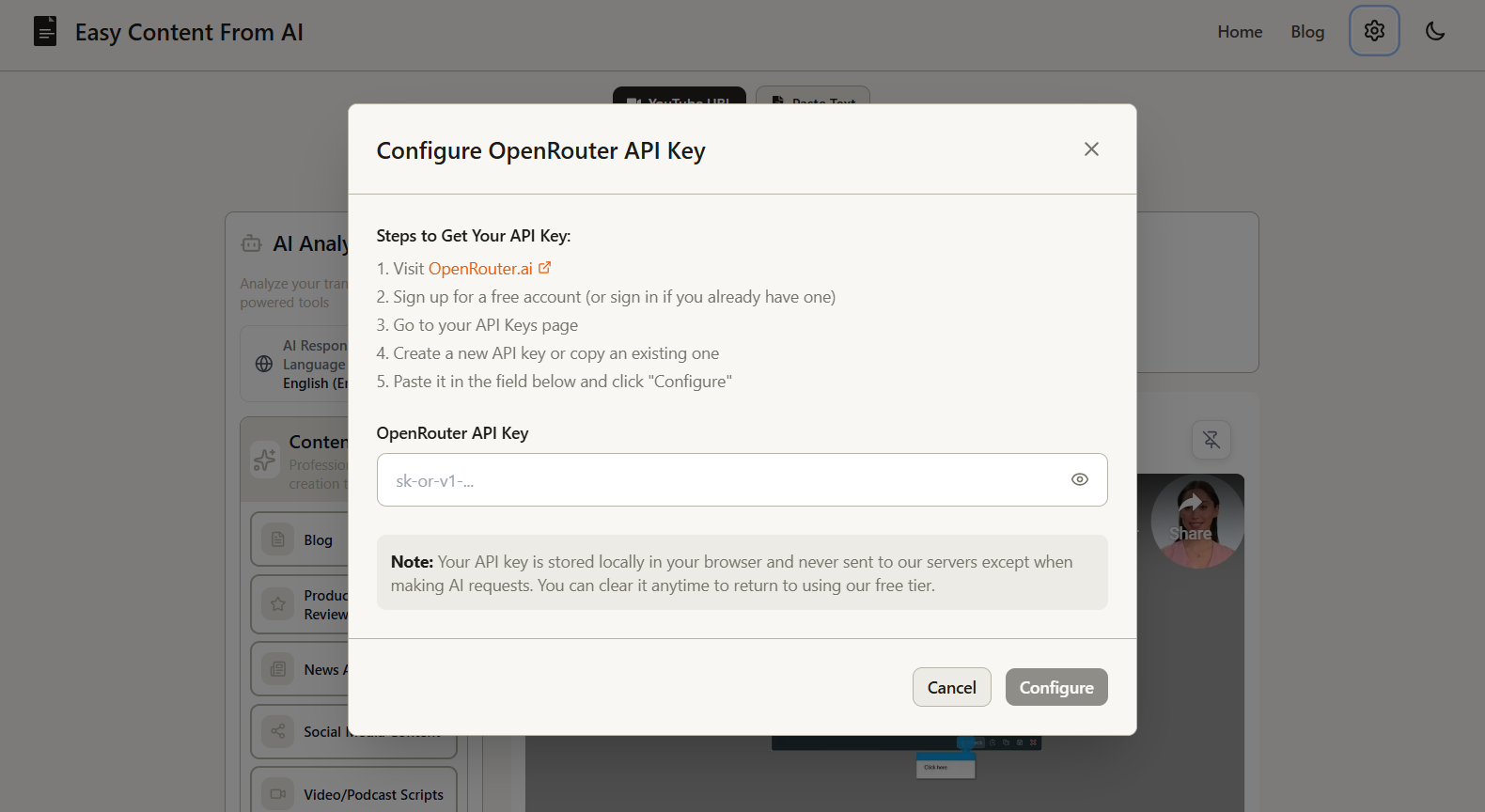Click the Configure button

(1056, 687)
